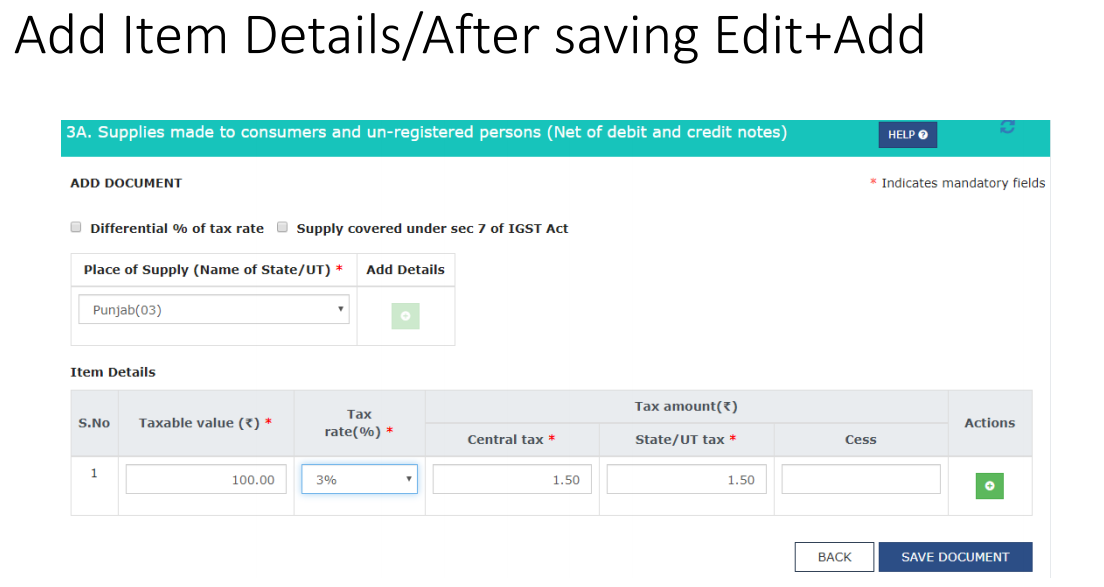Click the Item Details heading

coord(113,372)
